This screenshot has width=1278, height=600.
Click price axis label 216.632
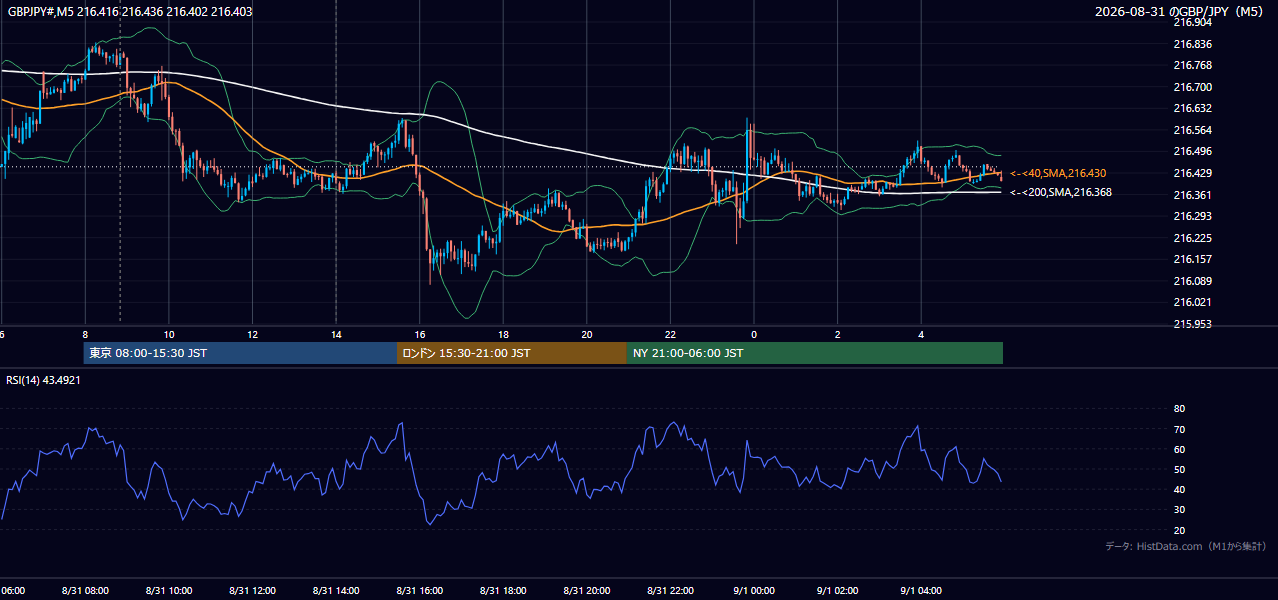coord(1192,109)
